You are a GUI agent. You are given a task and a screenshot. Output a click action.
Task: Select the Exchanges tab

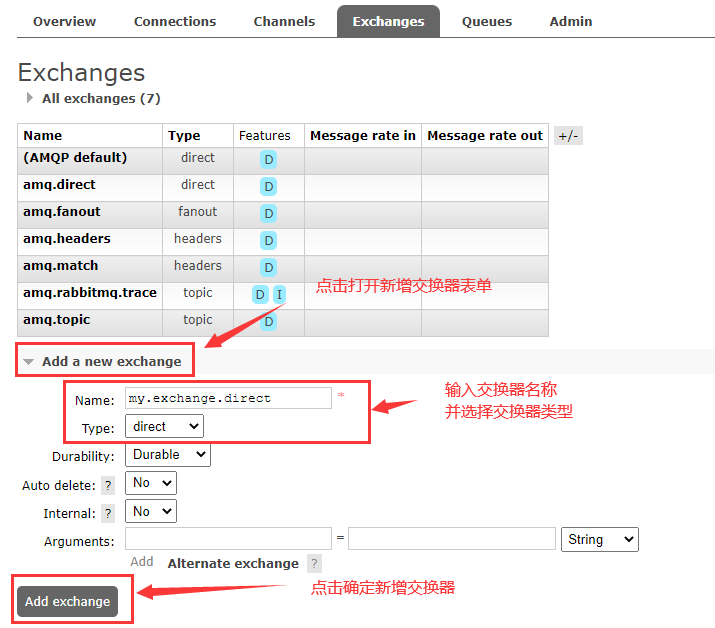pyautogui.click(x=389, y=21)
